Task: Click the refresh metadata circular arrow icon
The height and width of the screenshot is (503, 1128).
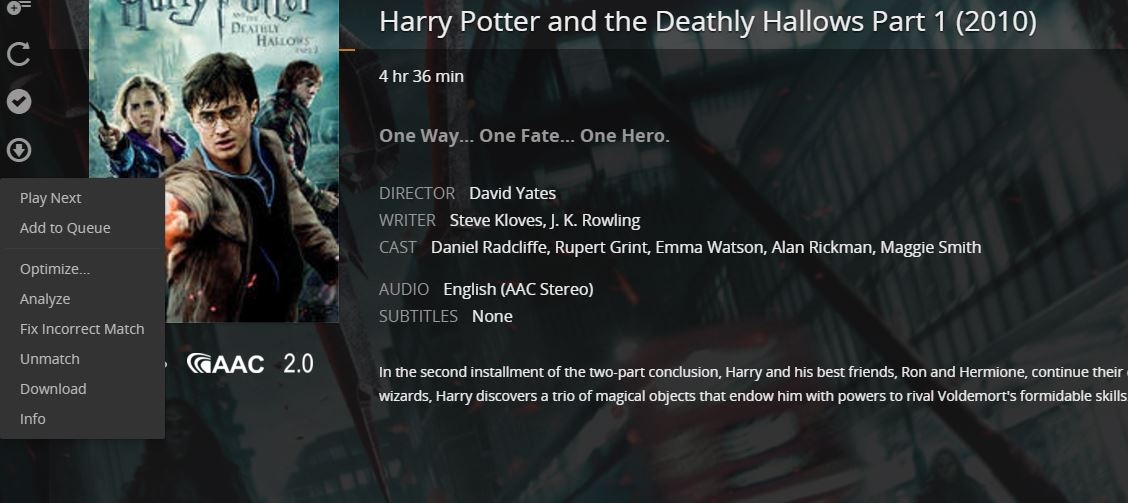Action: point(19,54)
